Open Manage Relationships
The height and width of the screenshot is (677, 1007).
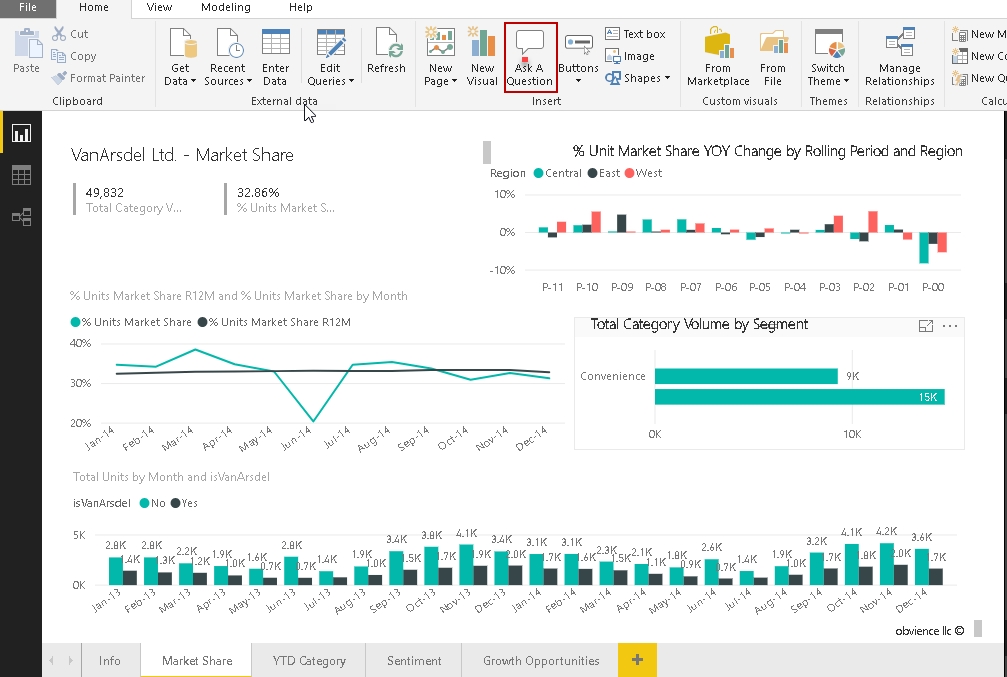coord(900,57)
